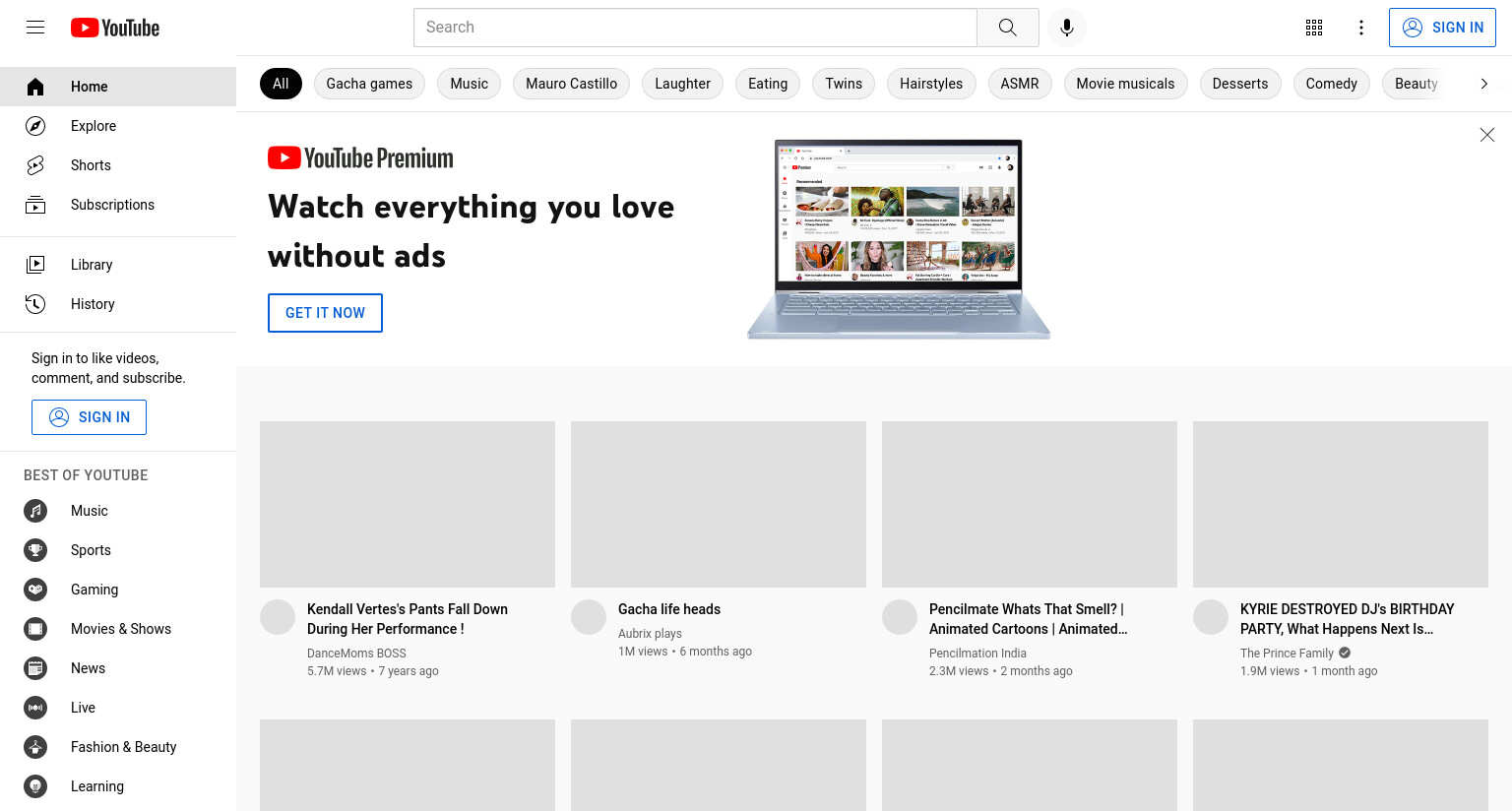The image size is (1512, 811).
Task: Click the Movies & Shows film icon
Action: [35, 629]
